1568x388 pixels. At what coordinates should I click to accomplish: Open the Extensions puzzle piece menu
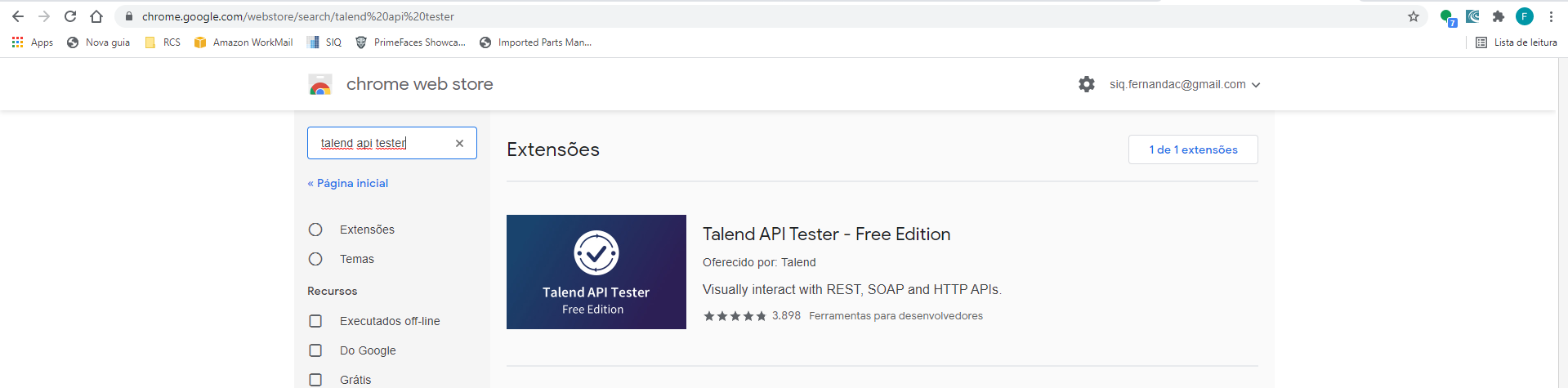(1499, 16)
